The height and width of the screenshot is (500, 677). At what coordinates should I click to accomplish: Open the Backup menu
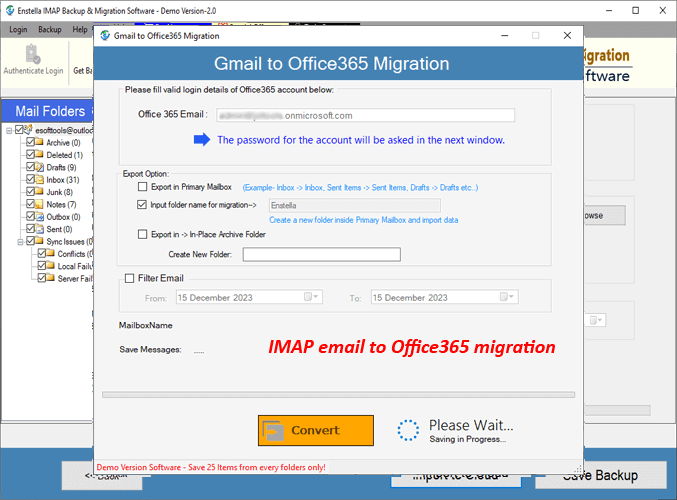(50, 29)
